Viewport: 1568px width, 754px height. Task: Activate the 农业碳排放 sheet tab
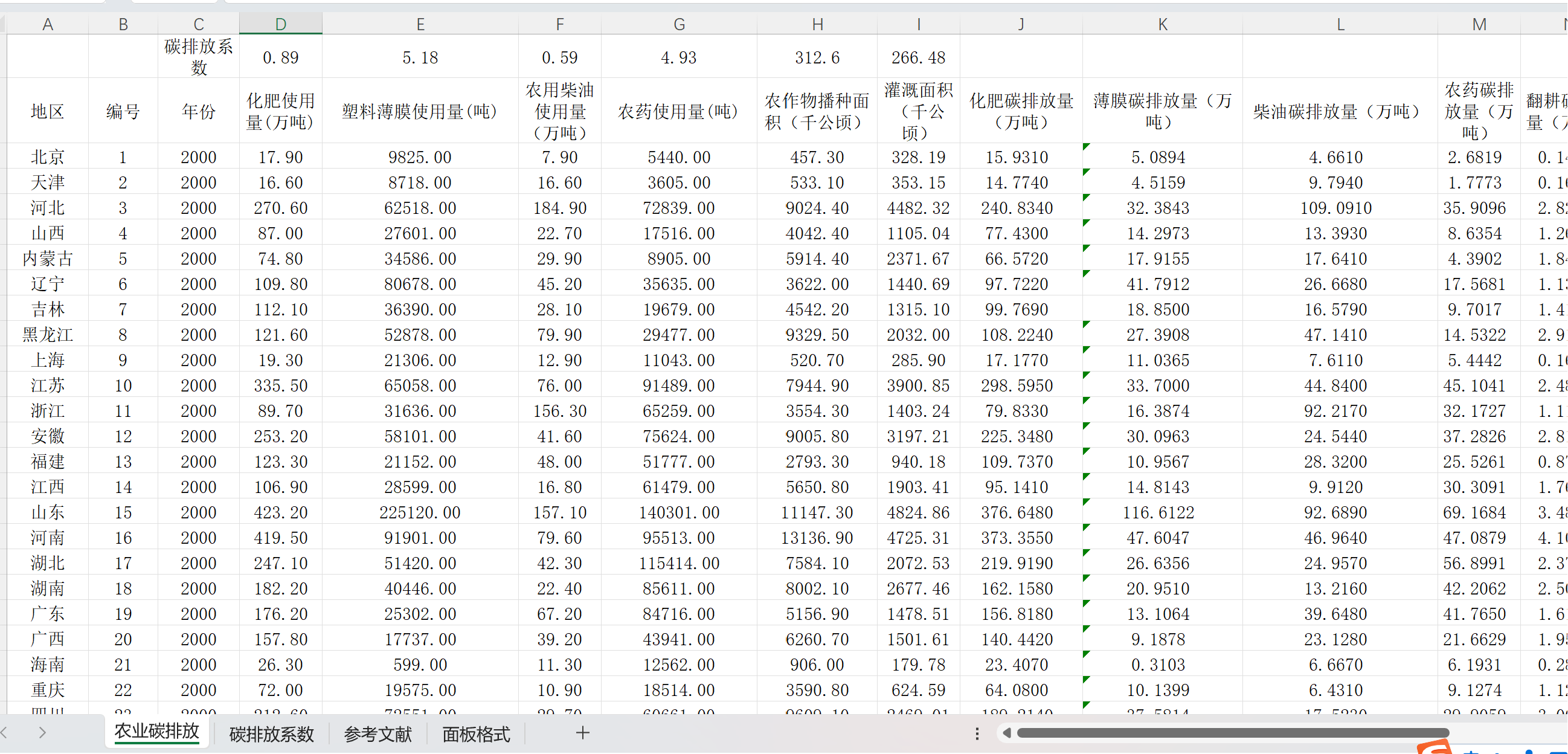coord(157,732)
